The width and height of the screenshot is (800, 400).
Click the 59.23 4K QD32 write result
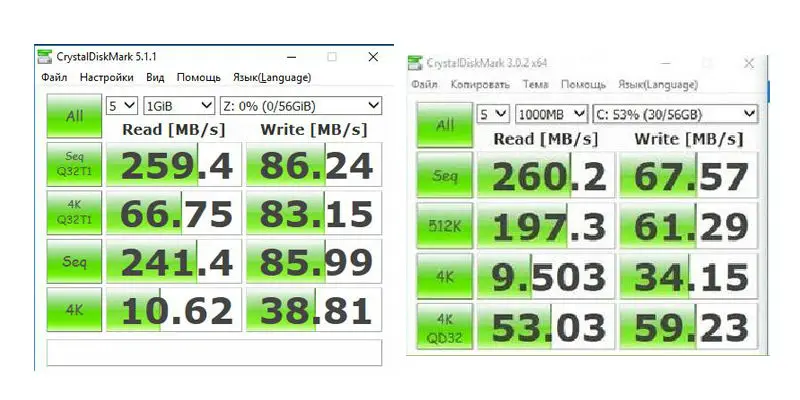(688, 327)
